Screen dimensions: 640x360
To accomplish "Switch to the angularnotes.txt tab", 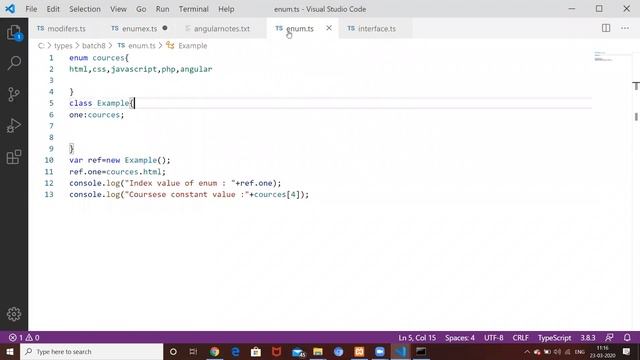I will click(x=222, y=29).
